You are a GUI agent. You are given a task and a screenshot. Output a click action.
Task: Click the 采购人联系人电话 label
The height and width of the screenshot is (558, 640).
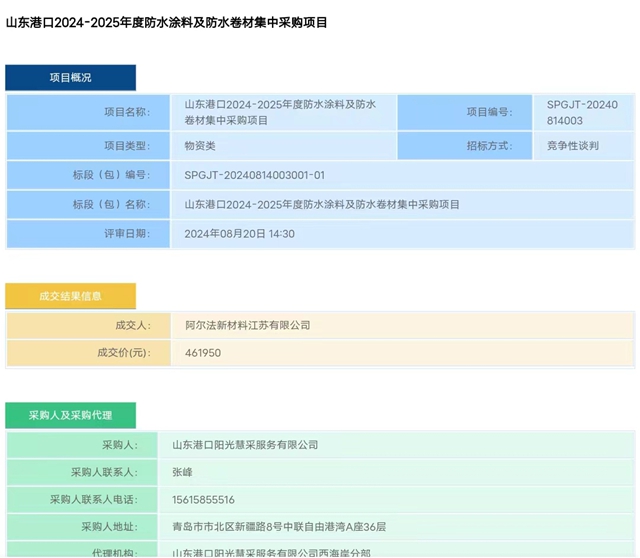coord(94,500)
